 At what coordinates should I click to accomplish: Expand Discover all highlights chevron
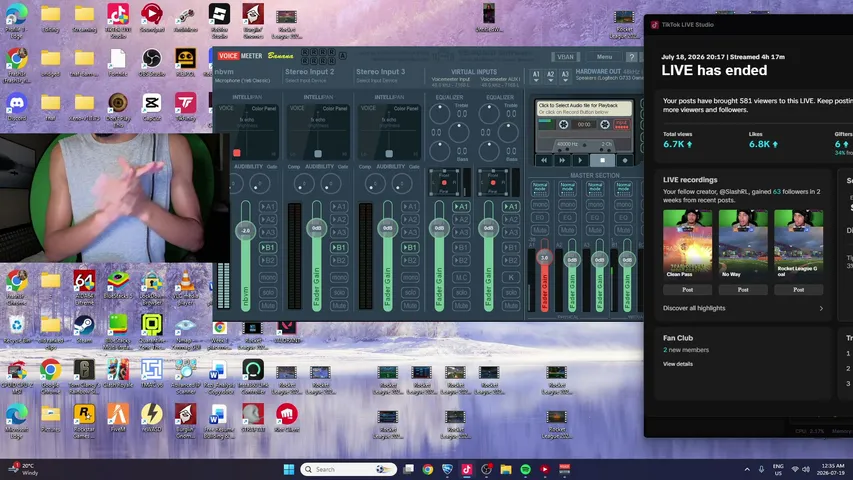[821, 308]
